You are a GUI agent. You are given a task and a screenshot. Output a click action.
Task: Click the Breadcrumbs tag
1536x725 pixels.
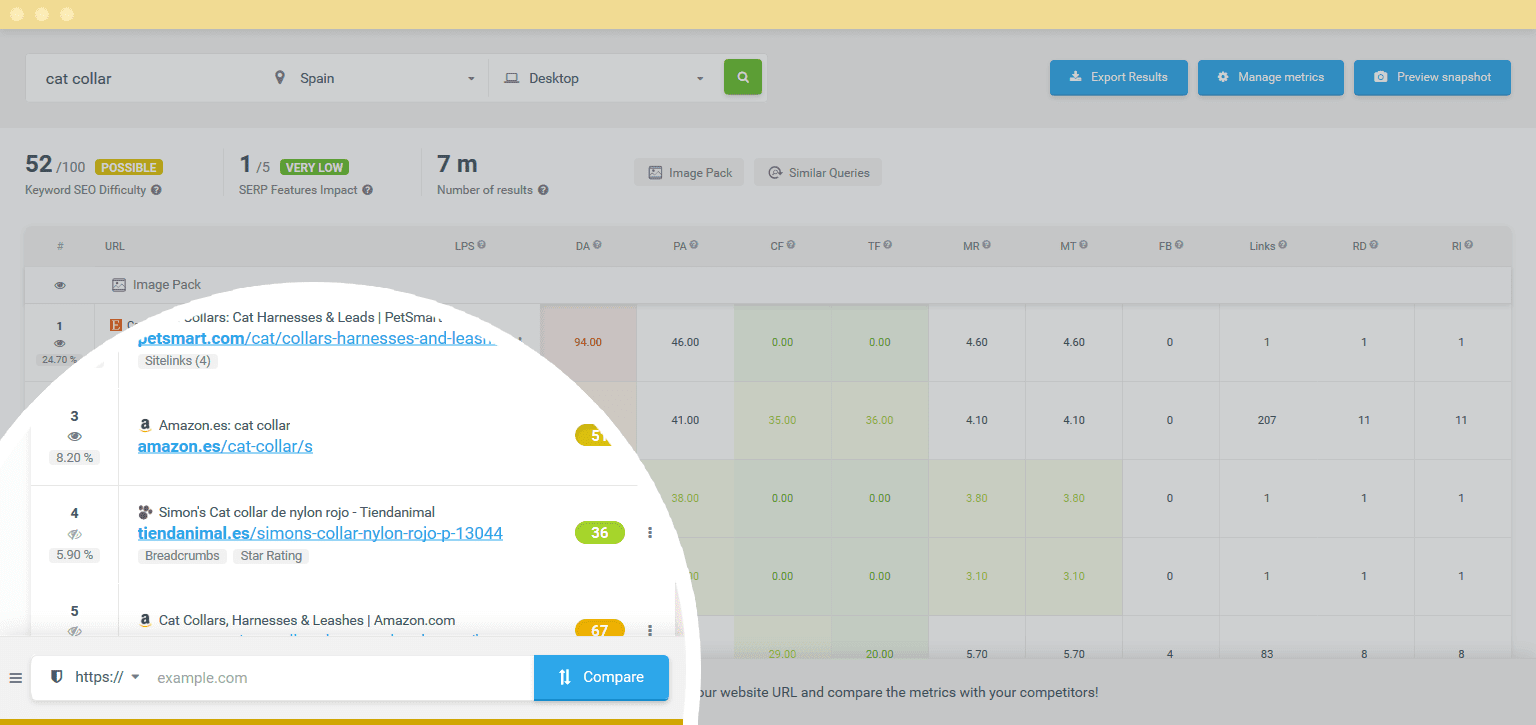click(x=182, y=556)
